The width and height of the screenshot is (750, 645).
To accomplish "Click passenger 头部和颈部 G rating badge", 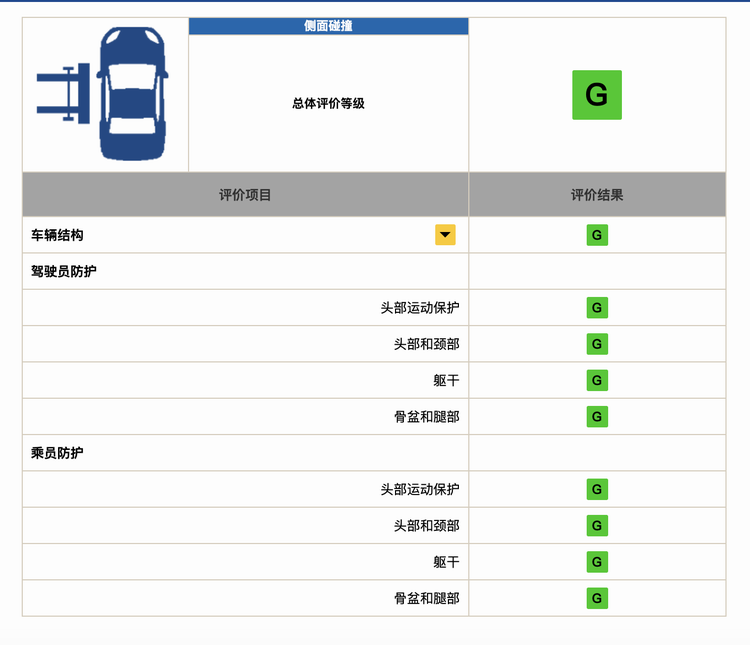I will 597,526.
